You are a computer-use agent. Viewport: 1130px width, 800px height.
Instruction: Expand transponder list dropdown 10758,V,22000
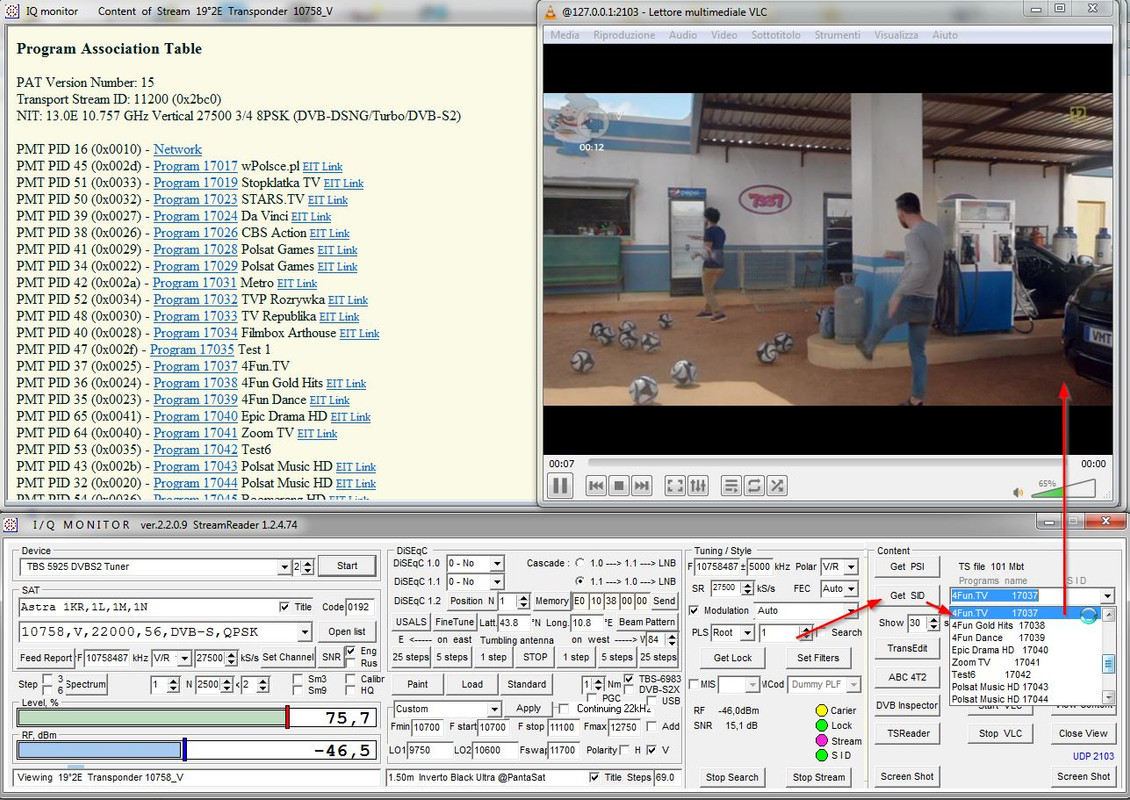coord(305,632)
